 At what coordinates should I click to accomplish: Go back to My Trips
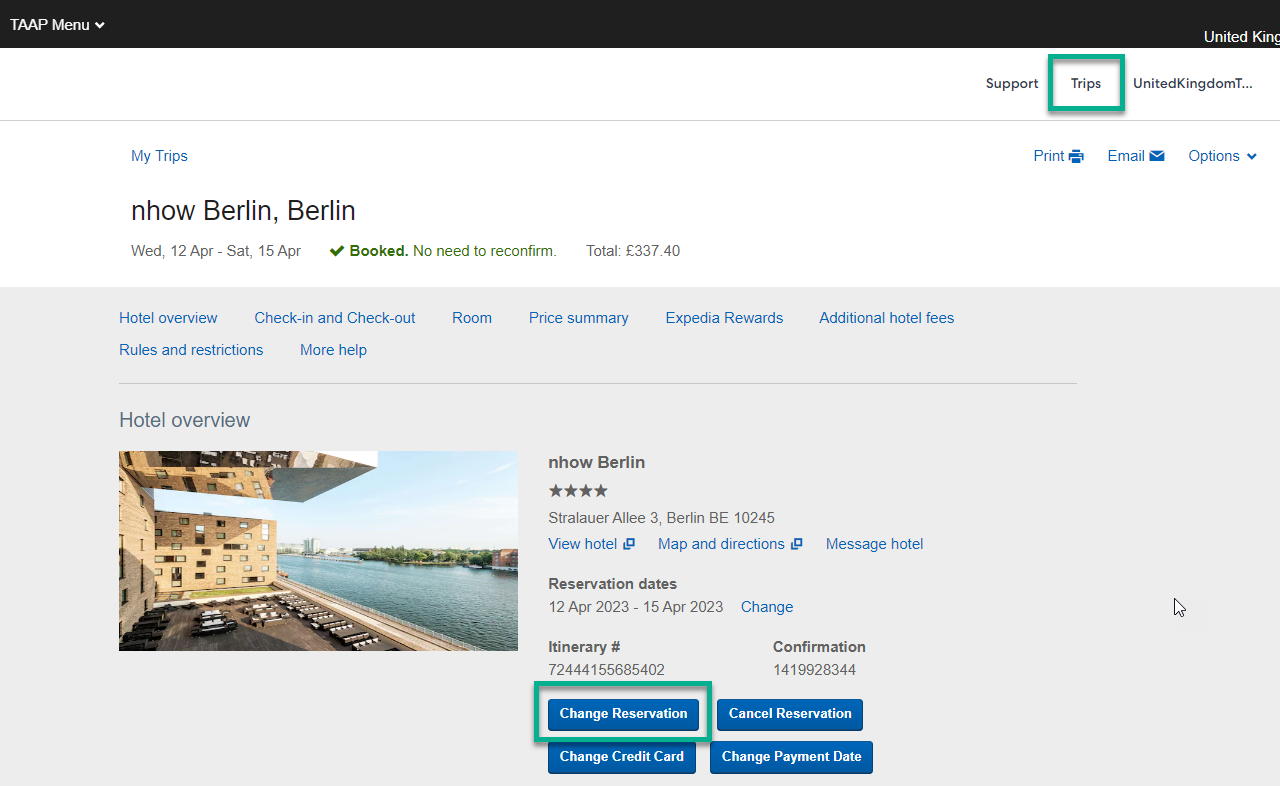(x=159, y=155)
